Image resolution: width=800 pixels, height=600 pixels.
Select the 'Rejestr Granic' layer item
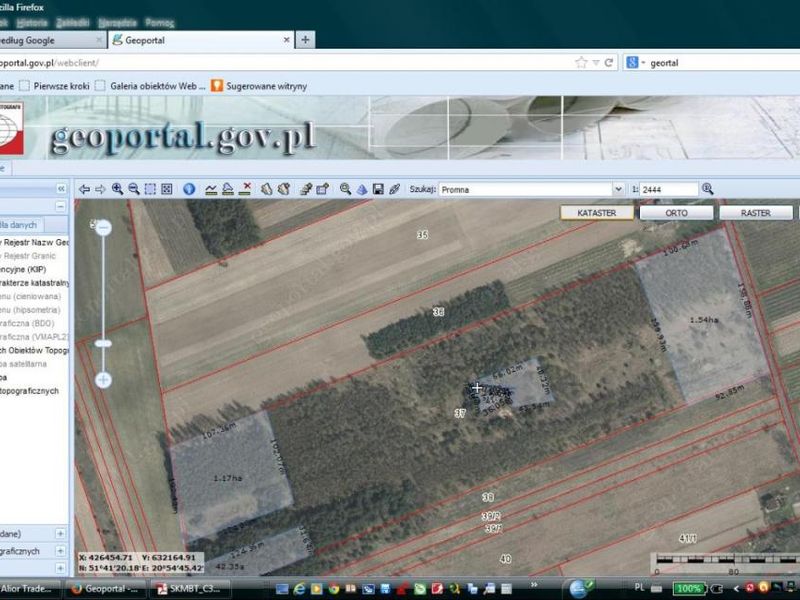[x=30, y=256]
